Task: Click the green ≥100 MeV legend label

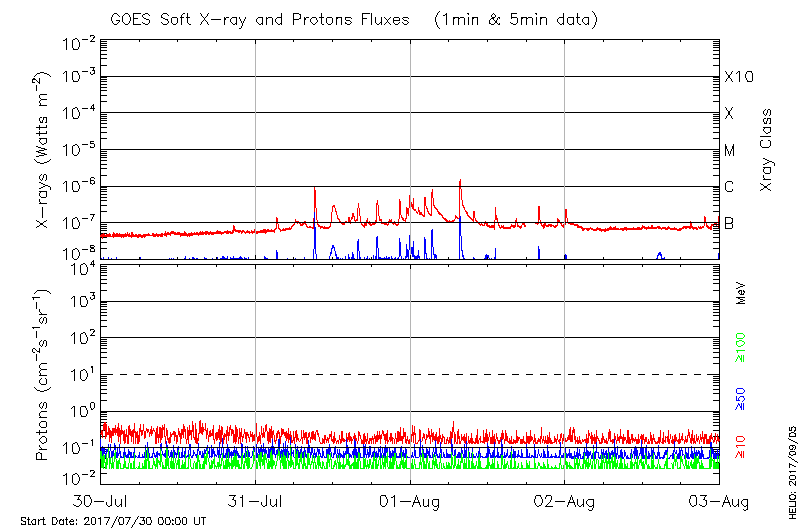Action: pyautogui.click(x=742, y=349)
